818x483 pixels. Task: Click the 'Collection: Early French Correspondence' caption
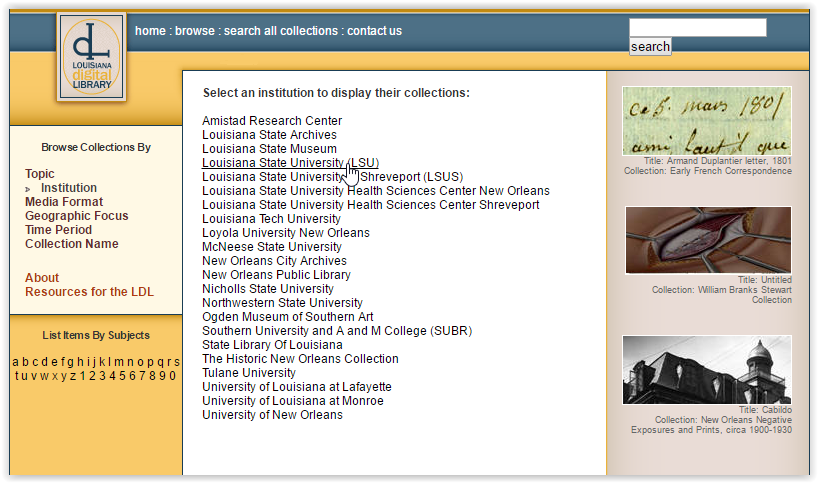[x=708, y=171]
